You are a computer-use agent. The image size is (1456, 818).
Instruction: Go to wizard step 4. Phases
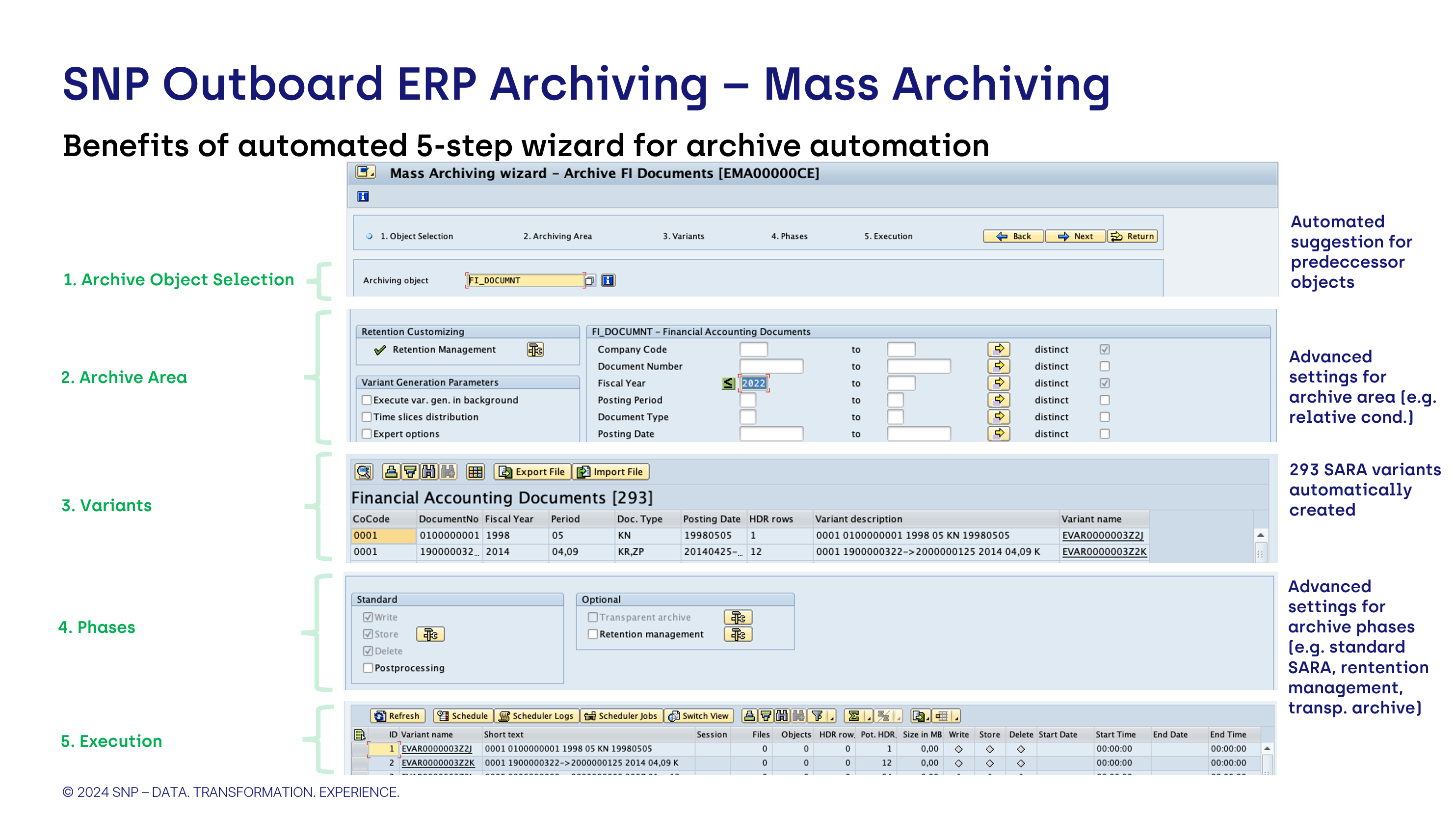coord(789,237)
